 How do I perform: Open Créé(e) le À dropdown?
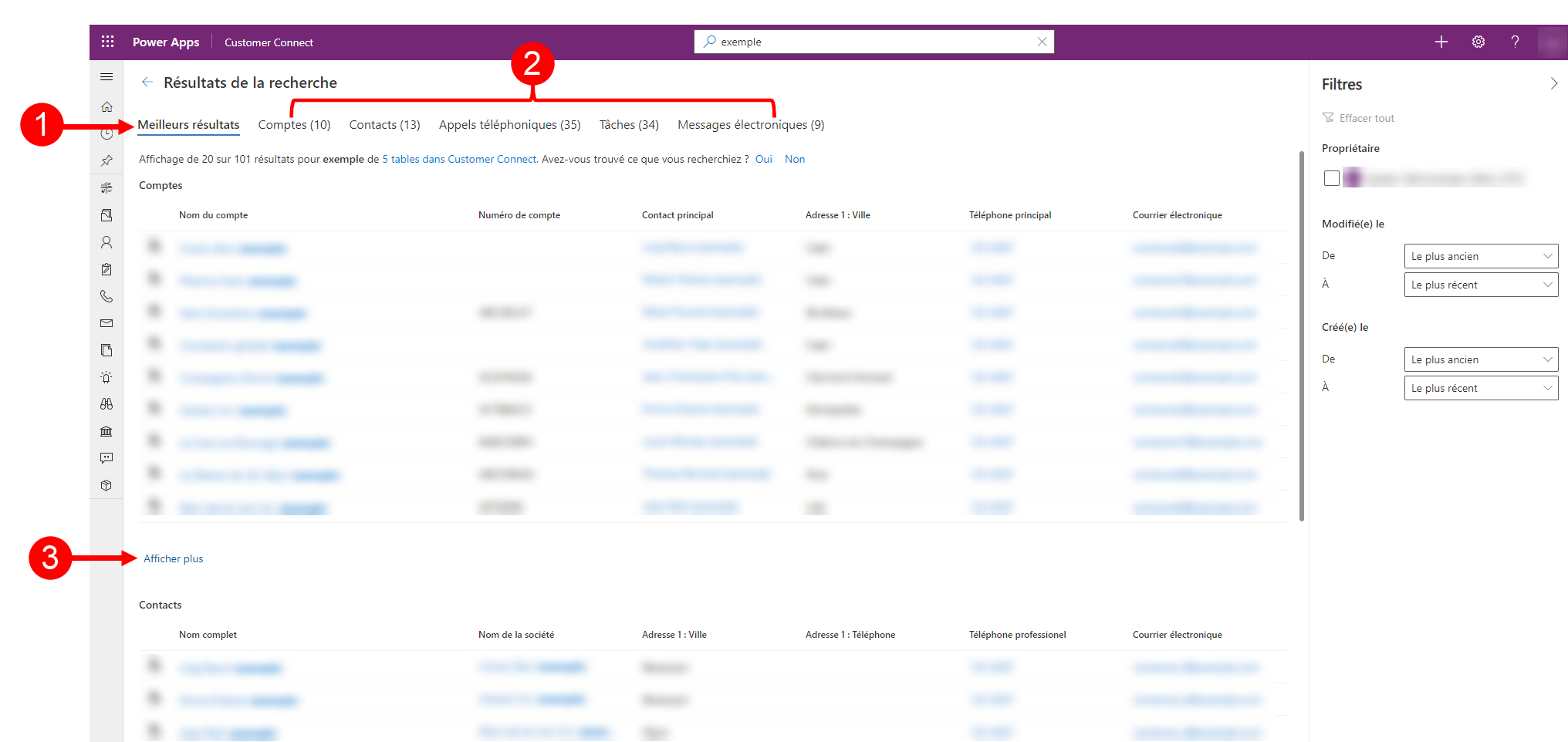coord(1481,388)
